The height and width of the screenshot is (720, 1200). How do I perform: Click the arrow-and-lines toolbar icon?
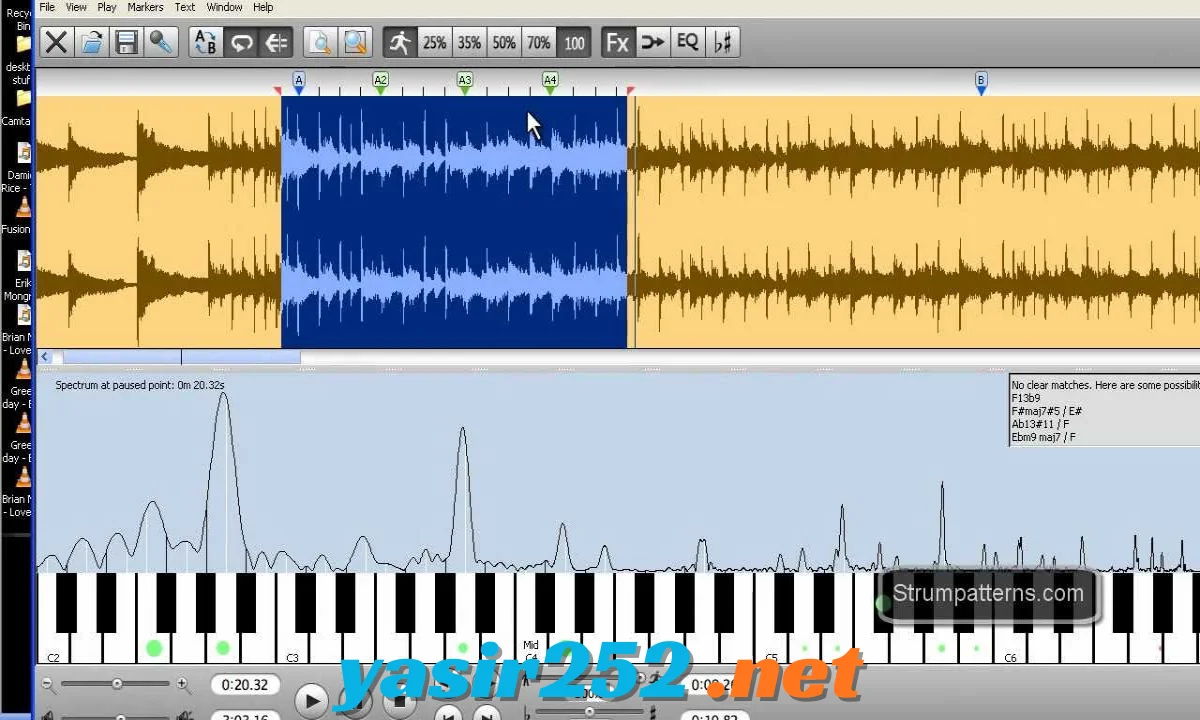(x=275, y=42)
